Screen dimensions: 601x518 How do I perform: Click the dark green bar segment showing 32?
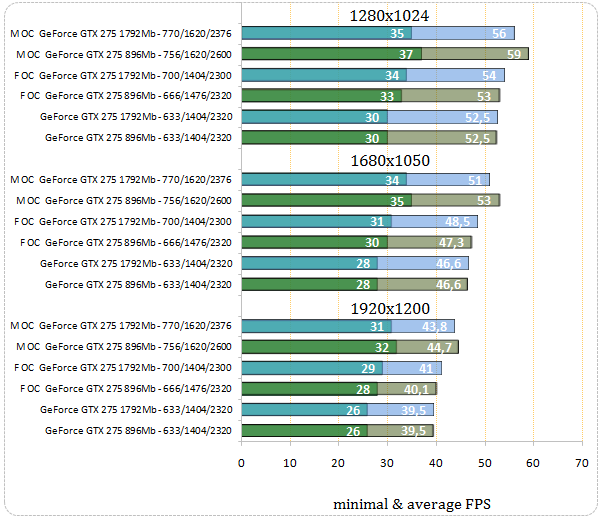(319, 347)
